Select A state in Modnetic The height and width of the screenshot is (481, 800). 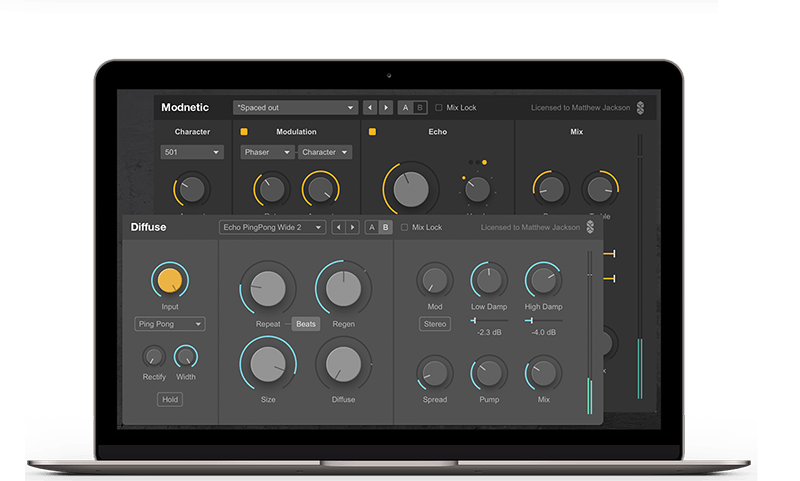406,108
